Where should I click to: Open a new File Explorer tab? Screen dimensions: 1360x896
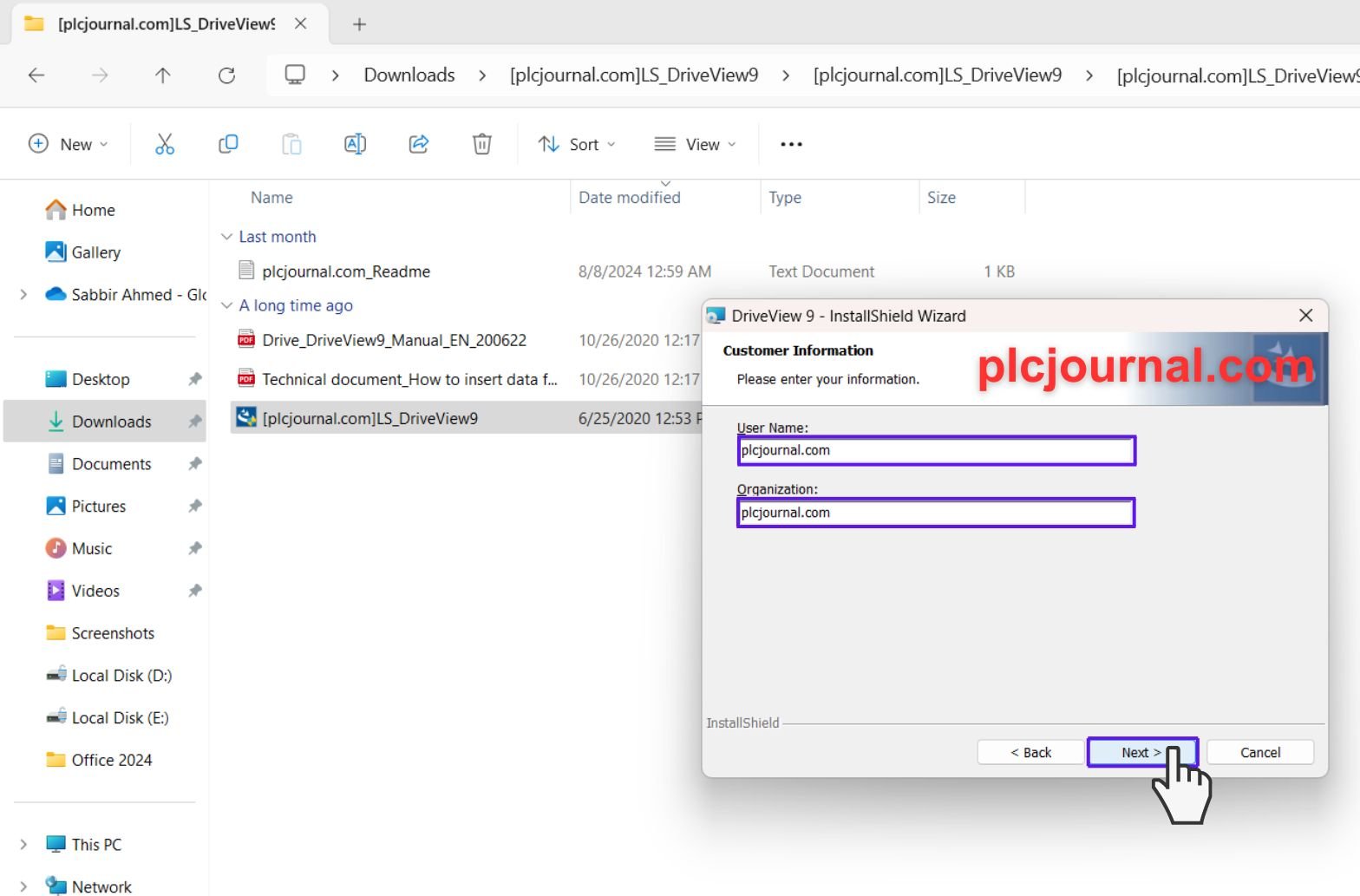[359, 24]
